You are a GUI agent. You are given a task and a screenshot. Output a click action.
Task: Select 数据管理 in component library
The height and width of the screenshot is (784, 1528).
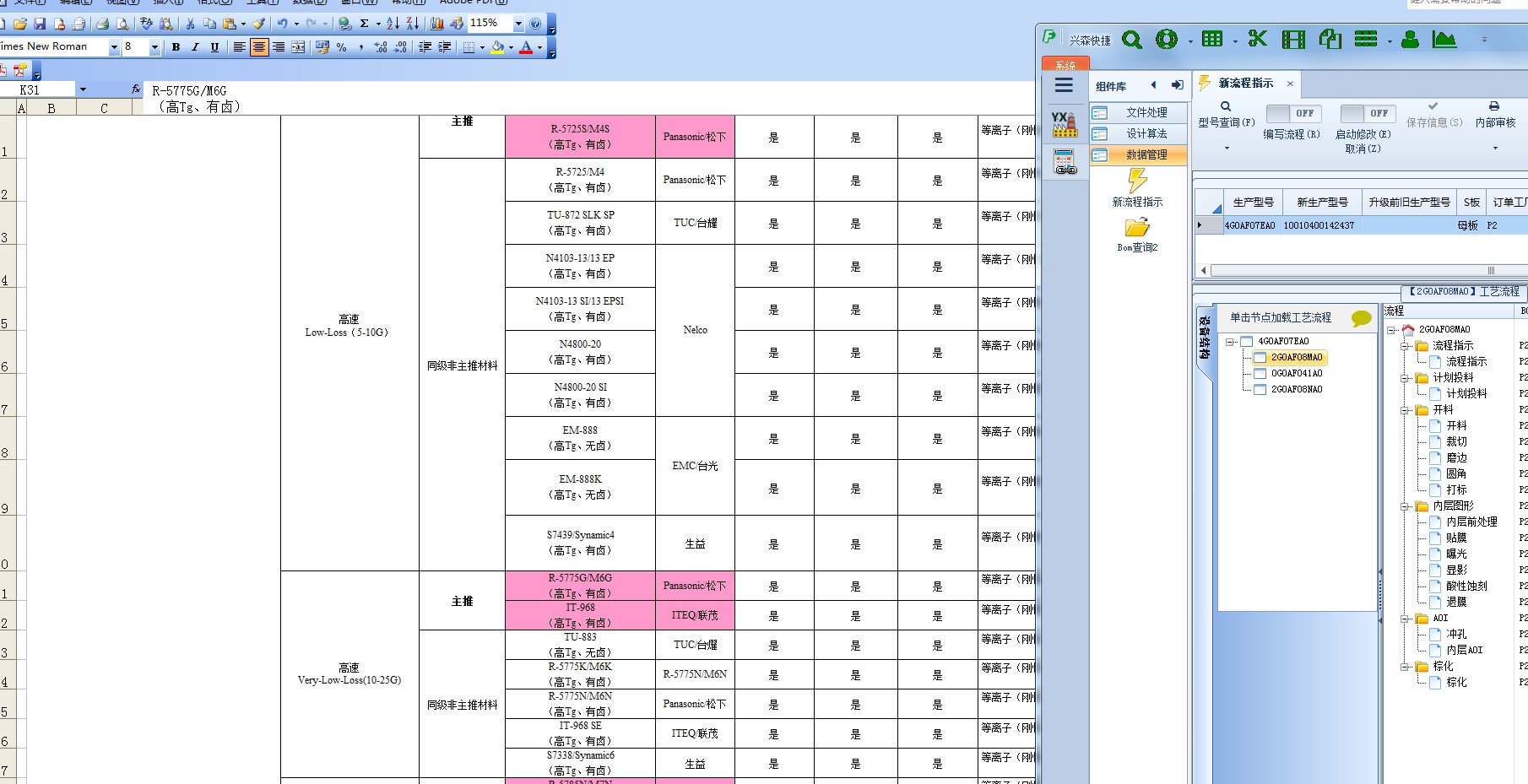pyautogui.click(x=1138, y=154)
